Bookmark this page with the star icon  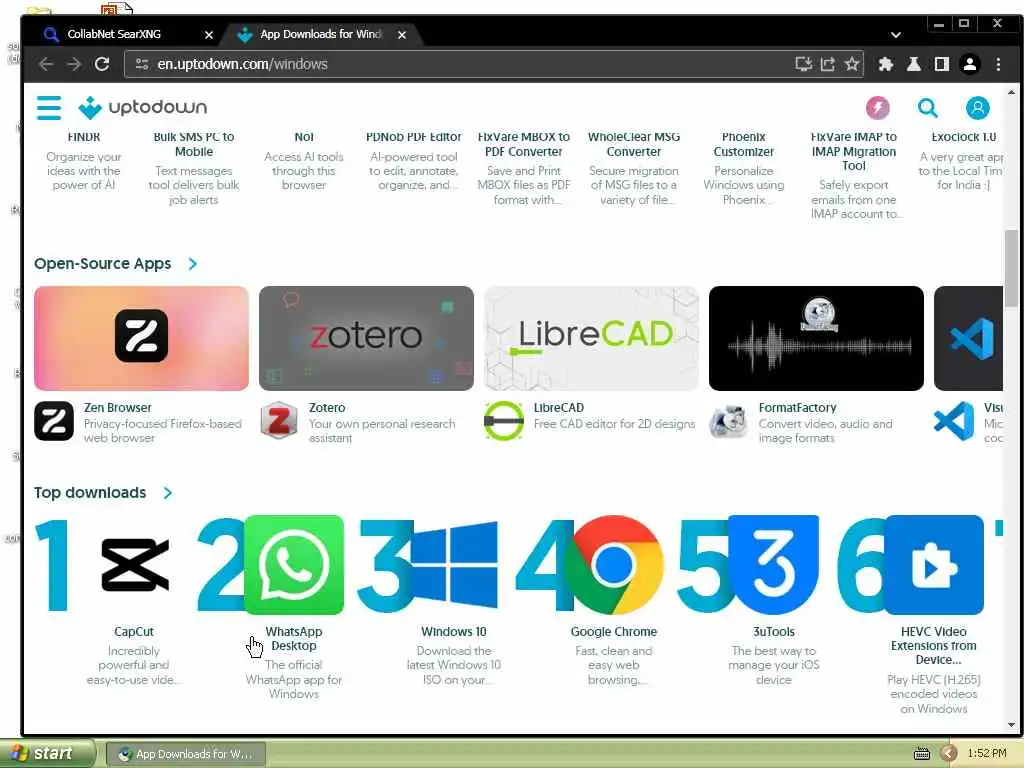tap(852, 64)
